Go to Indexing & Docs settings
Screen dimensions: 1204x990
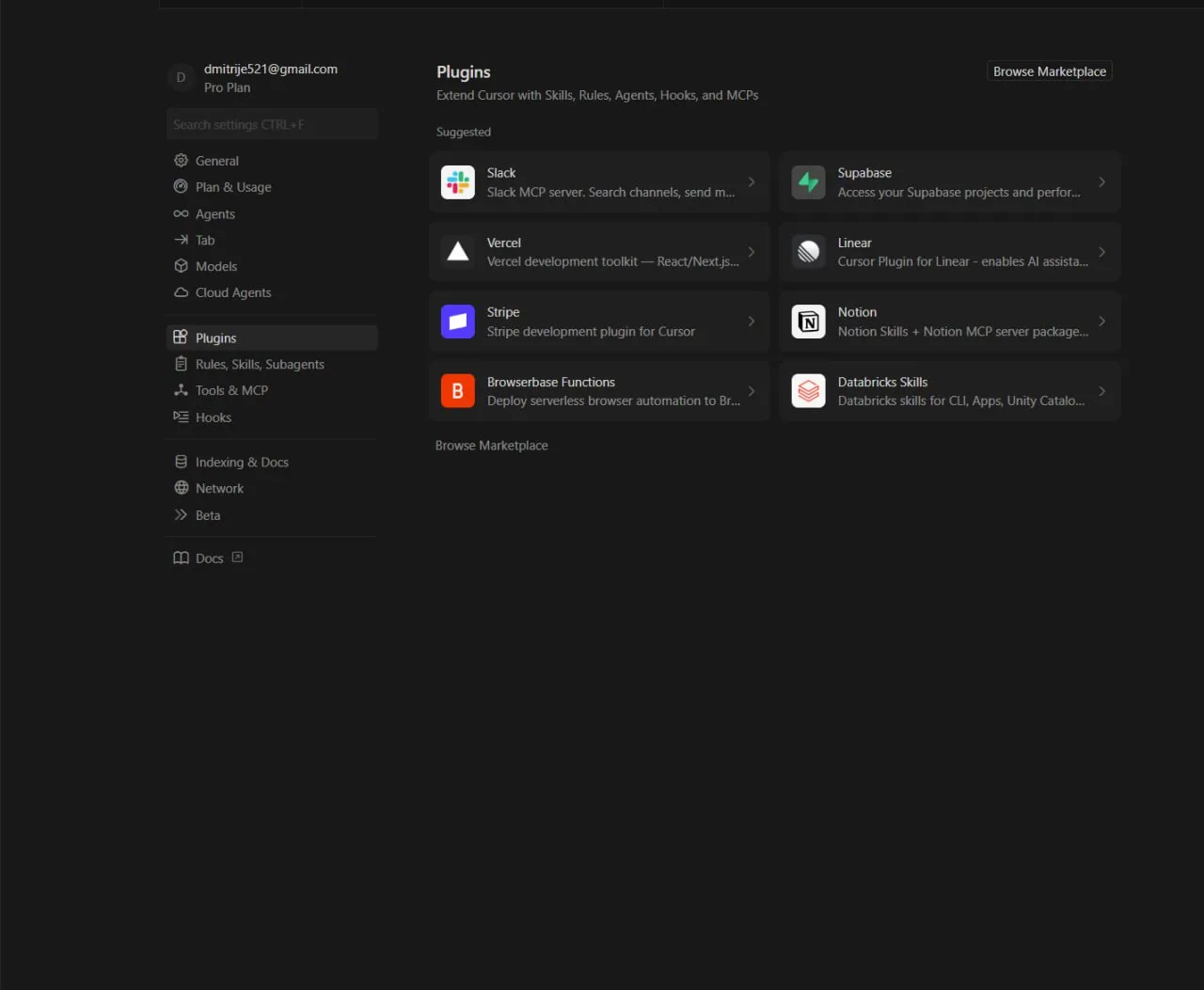(272, 462)
